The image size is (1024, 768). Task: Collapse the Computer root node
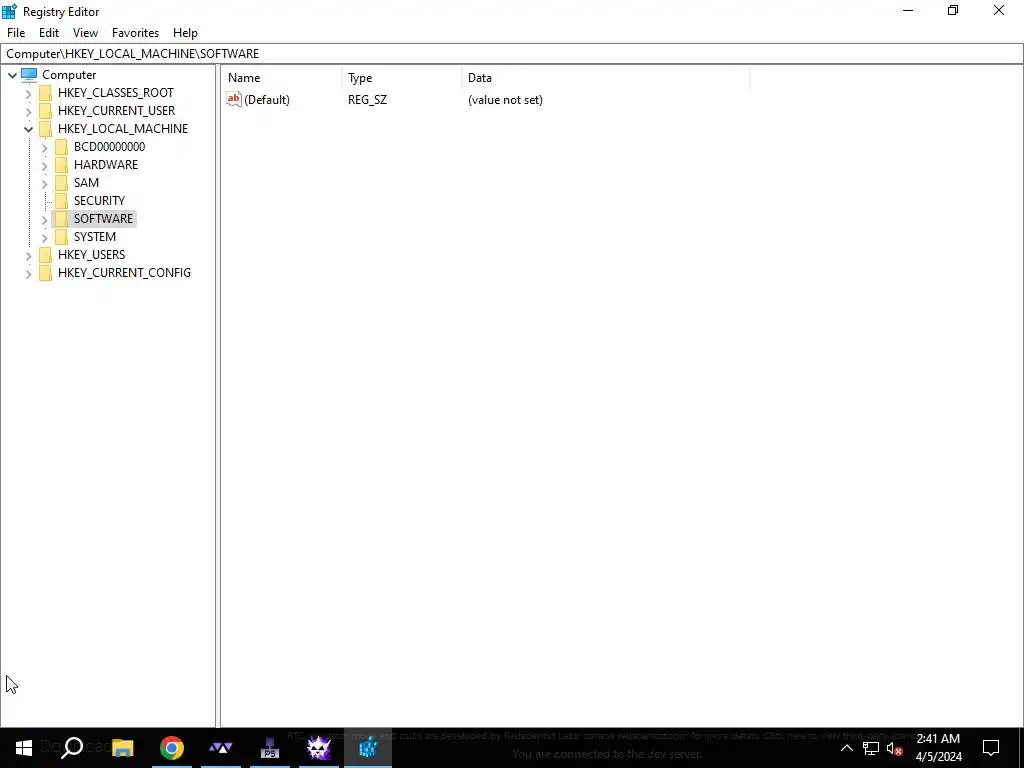pyautogui.click(x=12, y=75)
